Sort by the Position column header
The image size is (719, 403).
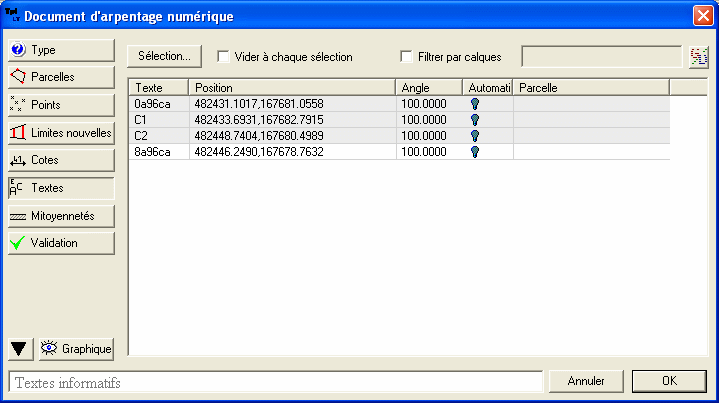coord(292,87)
